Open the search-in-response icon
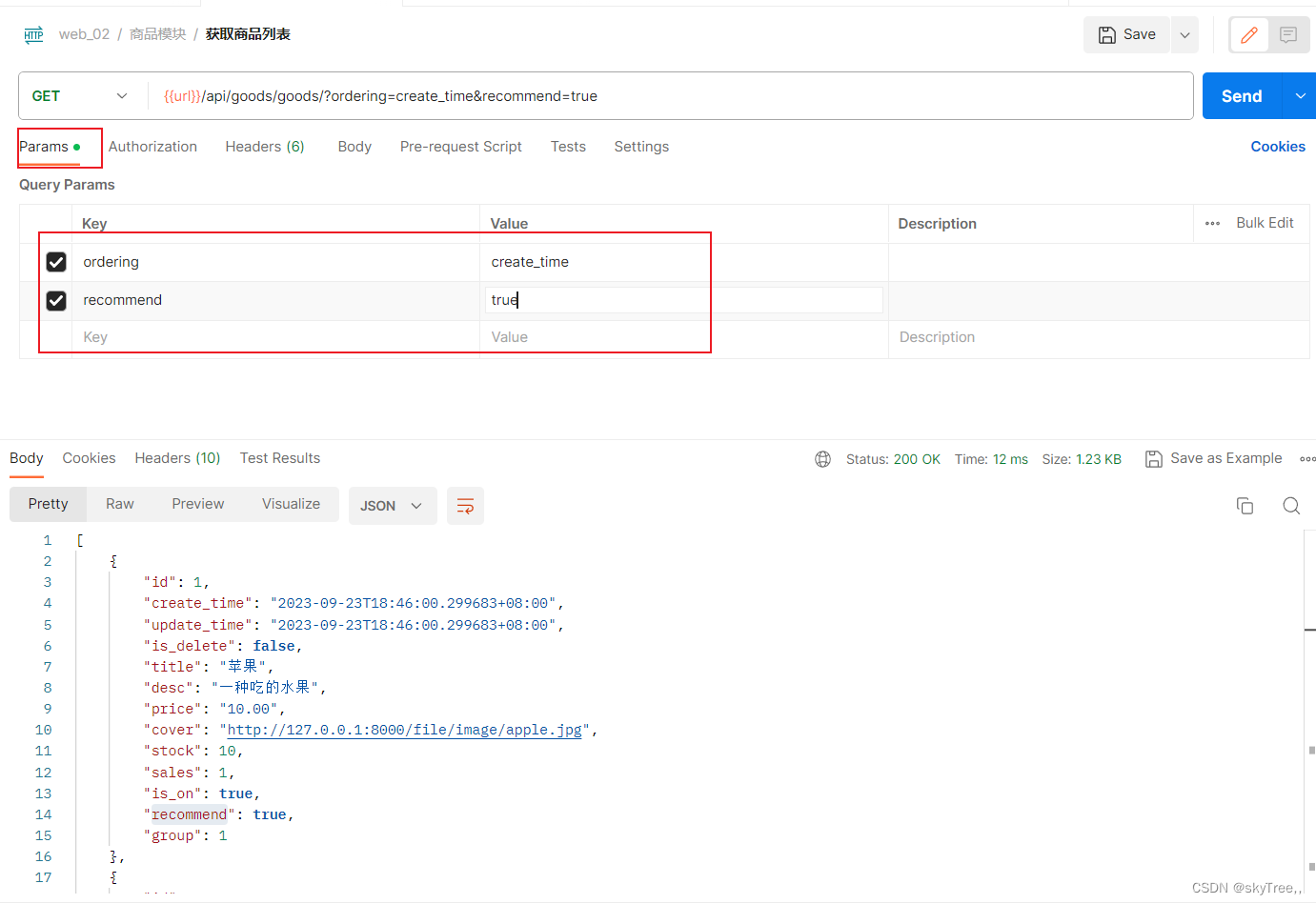This screenshot has height=904, width=1316. point(1291,506)
